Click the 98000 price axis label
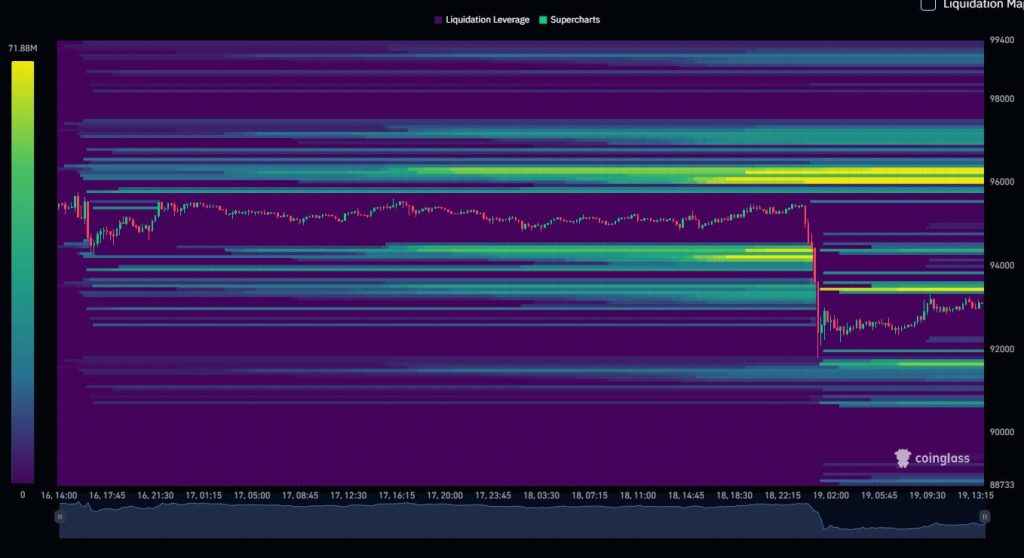 point(1001,99)
